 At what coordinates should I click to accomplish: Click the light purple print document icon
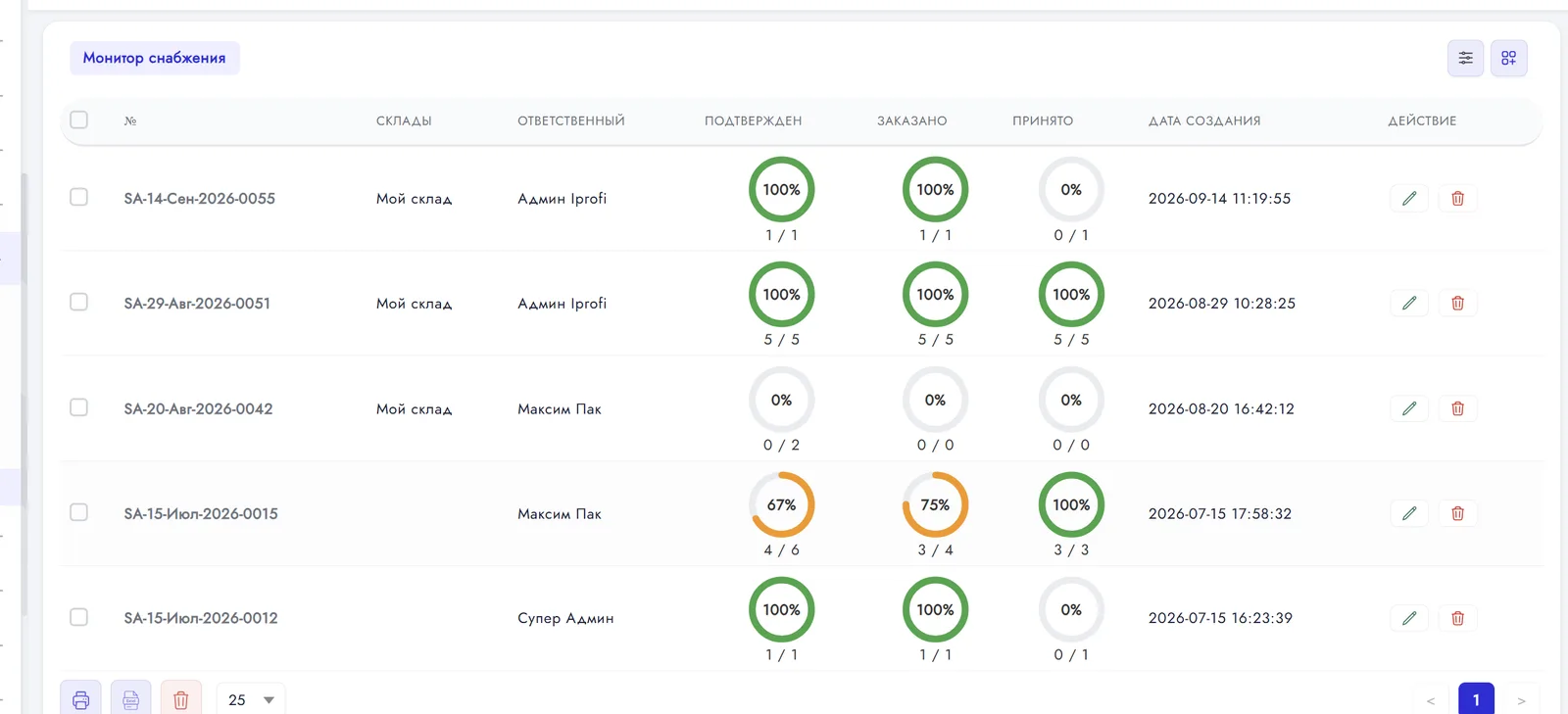click(130, 699)
